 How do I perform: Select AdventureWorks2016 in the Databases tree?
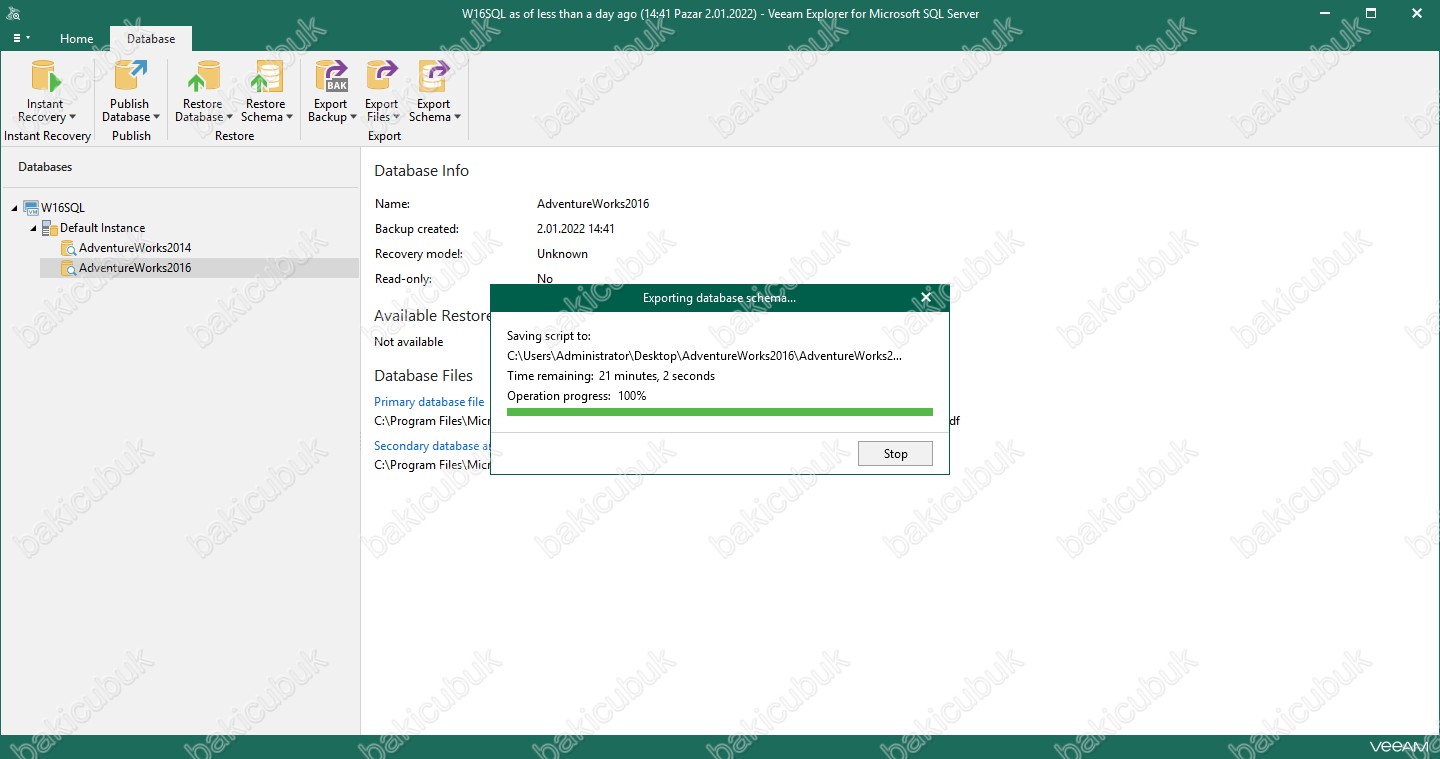click(x=135, y=268)
